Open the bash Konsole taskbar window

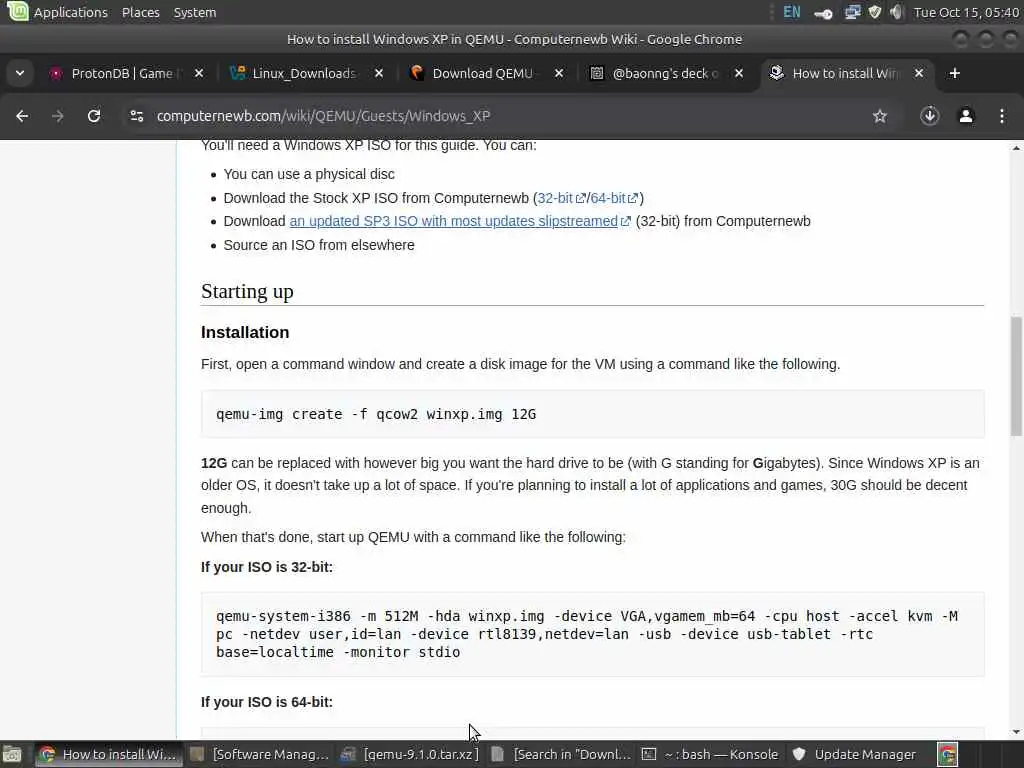click(711, 754)
